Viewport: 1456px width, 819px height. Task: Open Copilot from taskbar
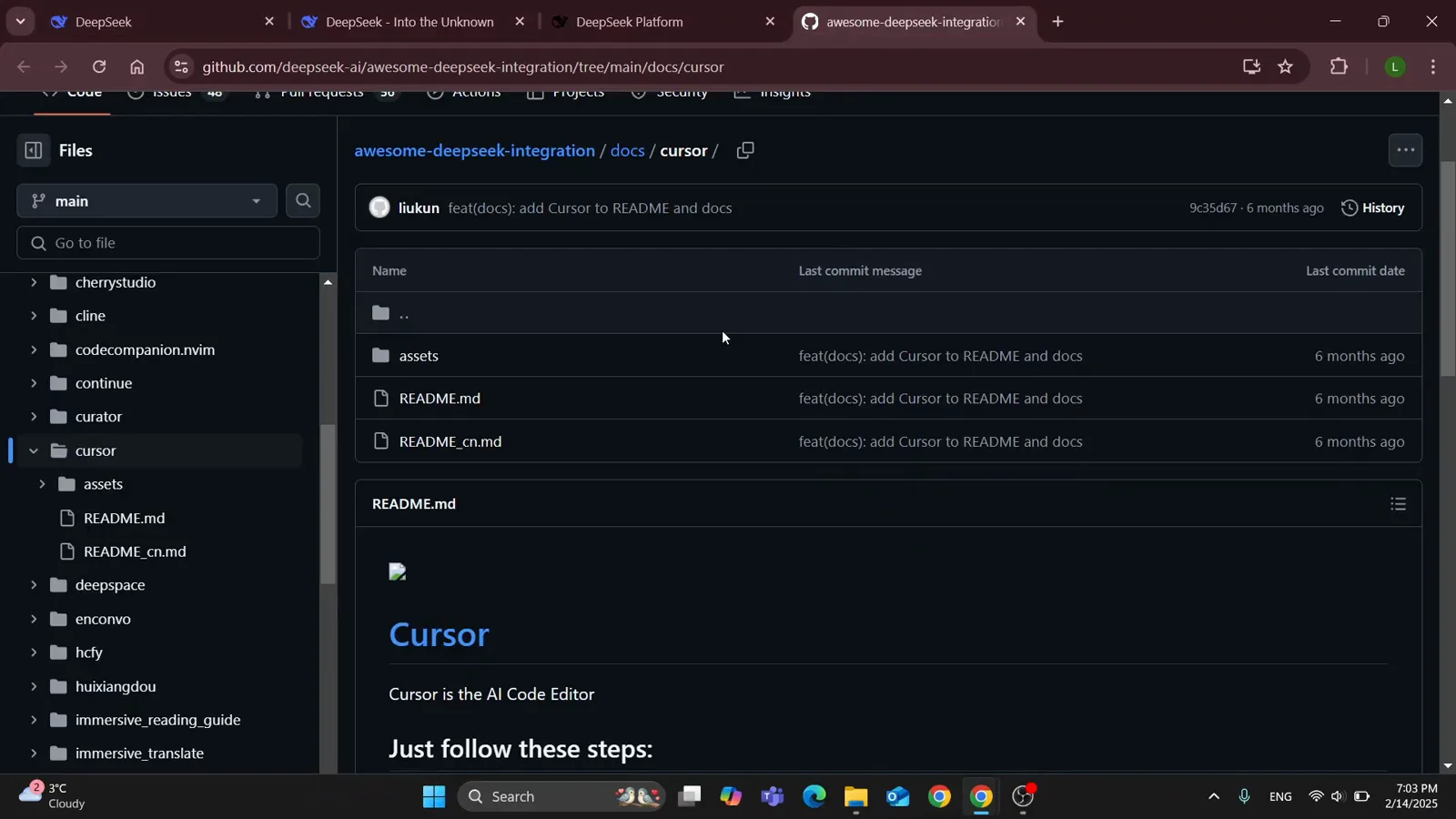(731, 797)
